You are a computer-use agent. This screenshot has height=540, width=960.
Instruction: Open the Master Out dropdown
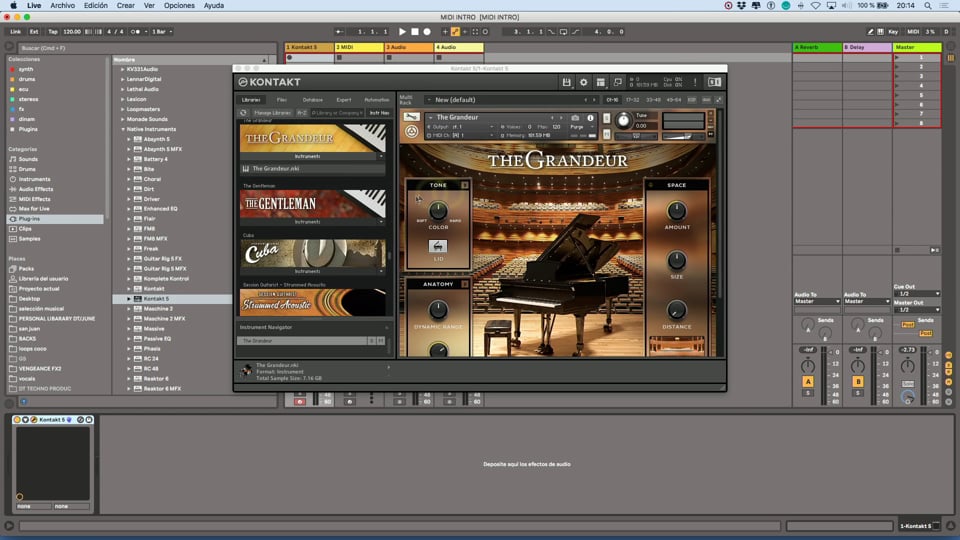(918, 310)
